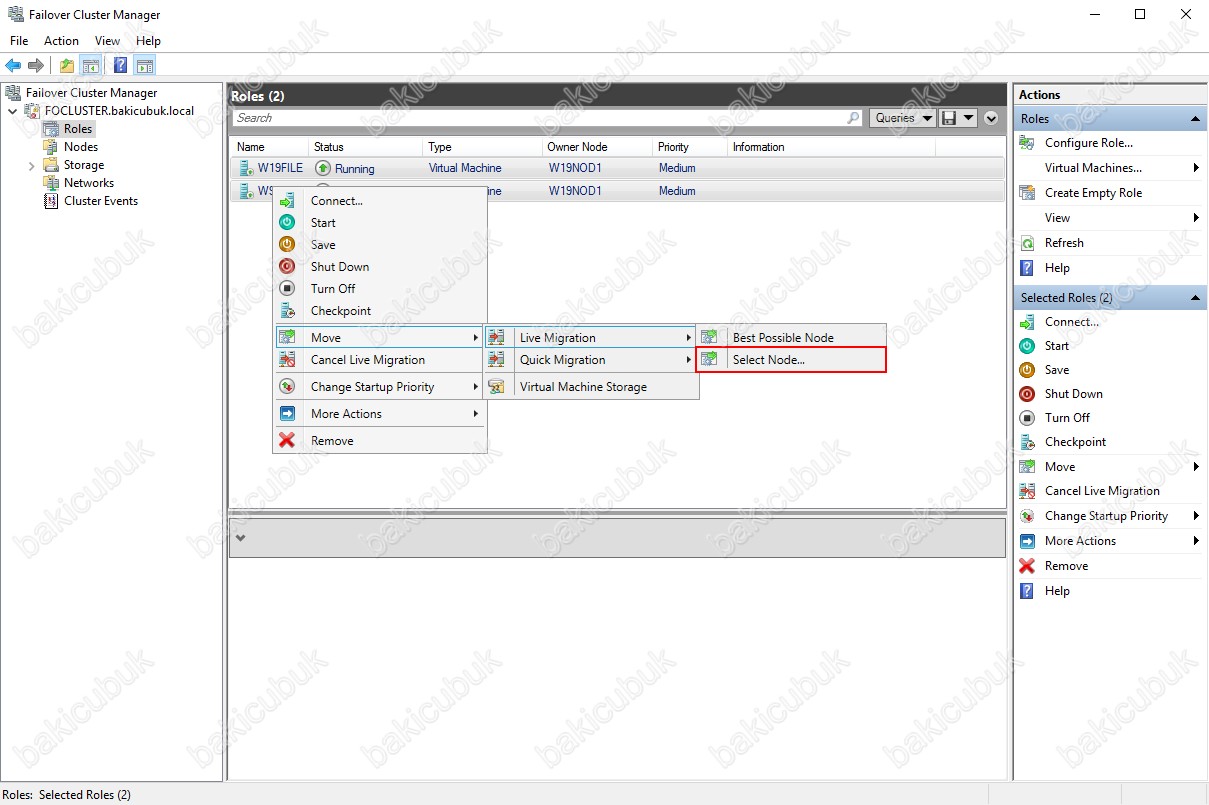Choose Connect... in the context menu

tap(380, 201)
